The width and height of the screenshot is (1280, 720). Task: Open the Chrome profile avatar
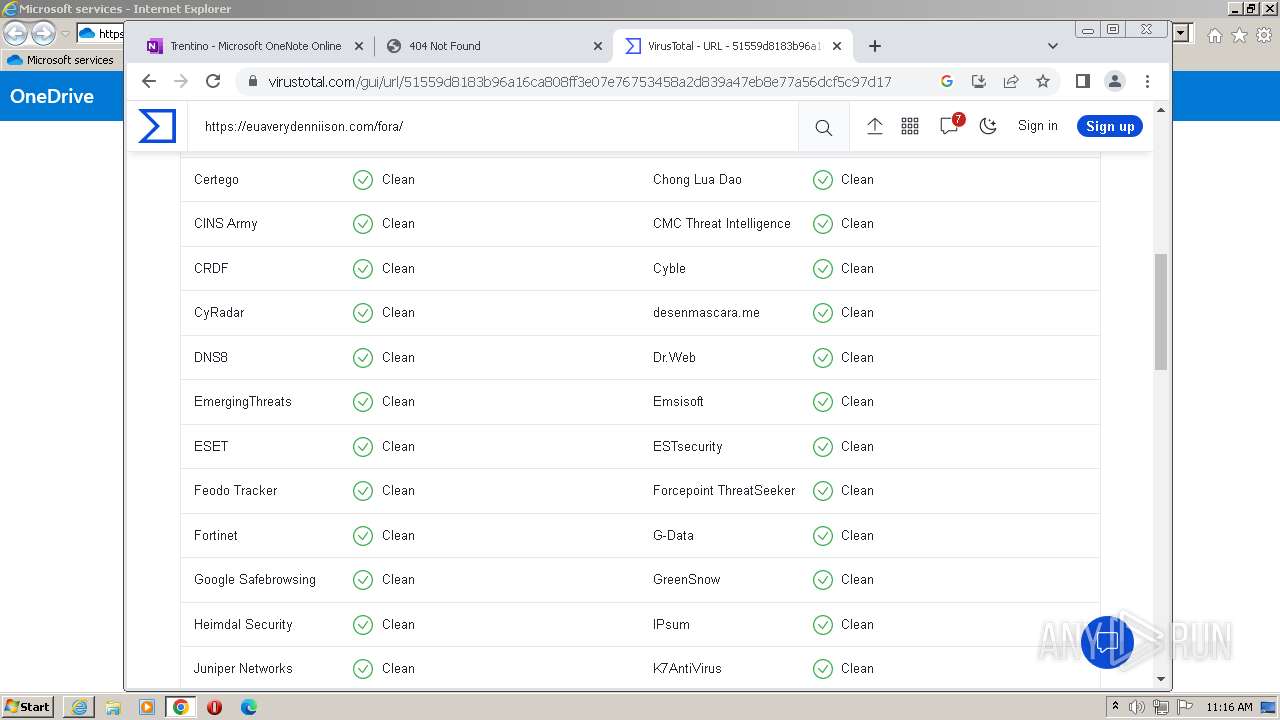coord(1114,81)
